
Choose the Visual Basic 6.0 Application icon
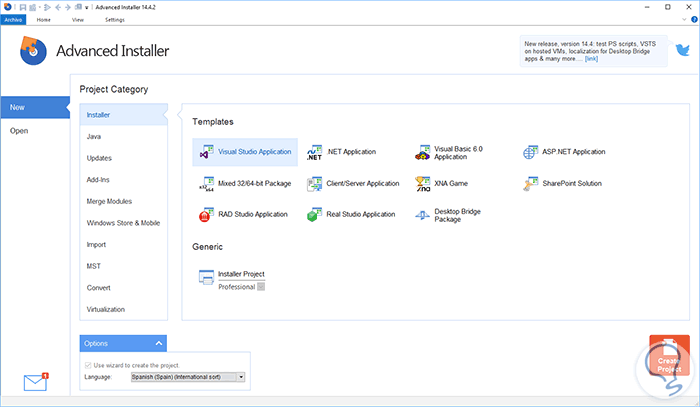point(422,152)
